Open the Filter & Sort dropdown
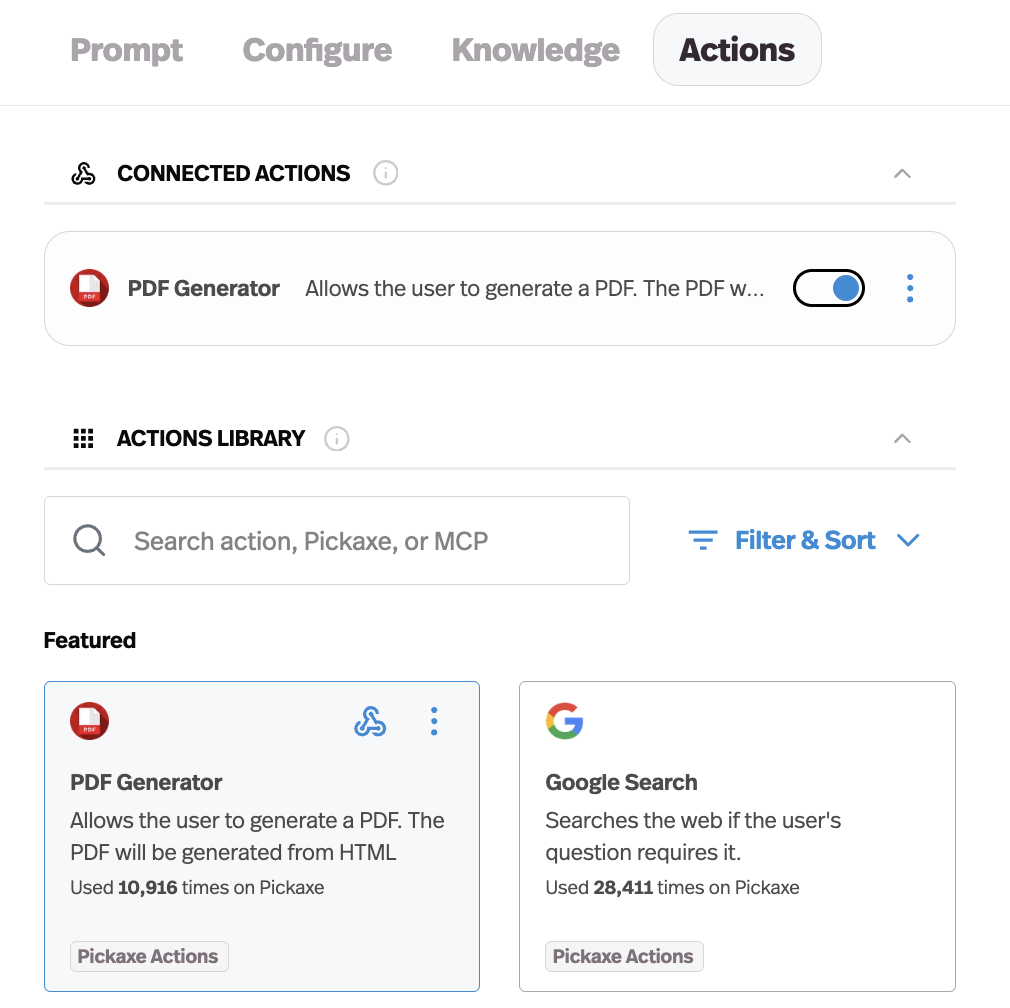The image size is (1010, 1008). pyautogui.click(x=805, y=540)
